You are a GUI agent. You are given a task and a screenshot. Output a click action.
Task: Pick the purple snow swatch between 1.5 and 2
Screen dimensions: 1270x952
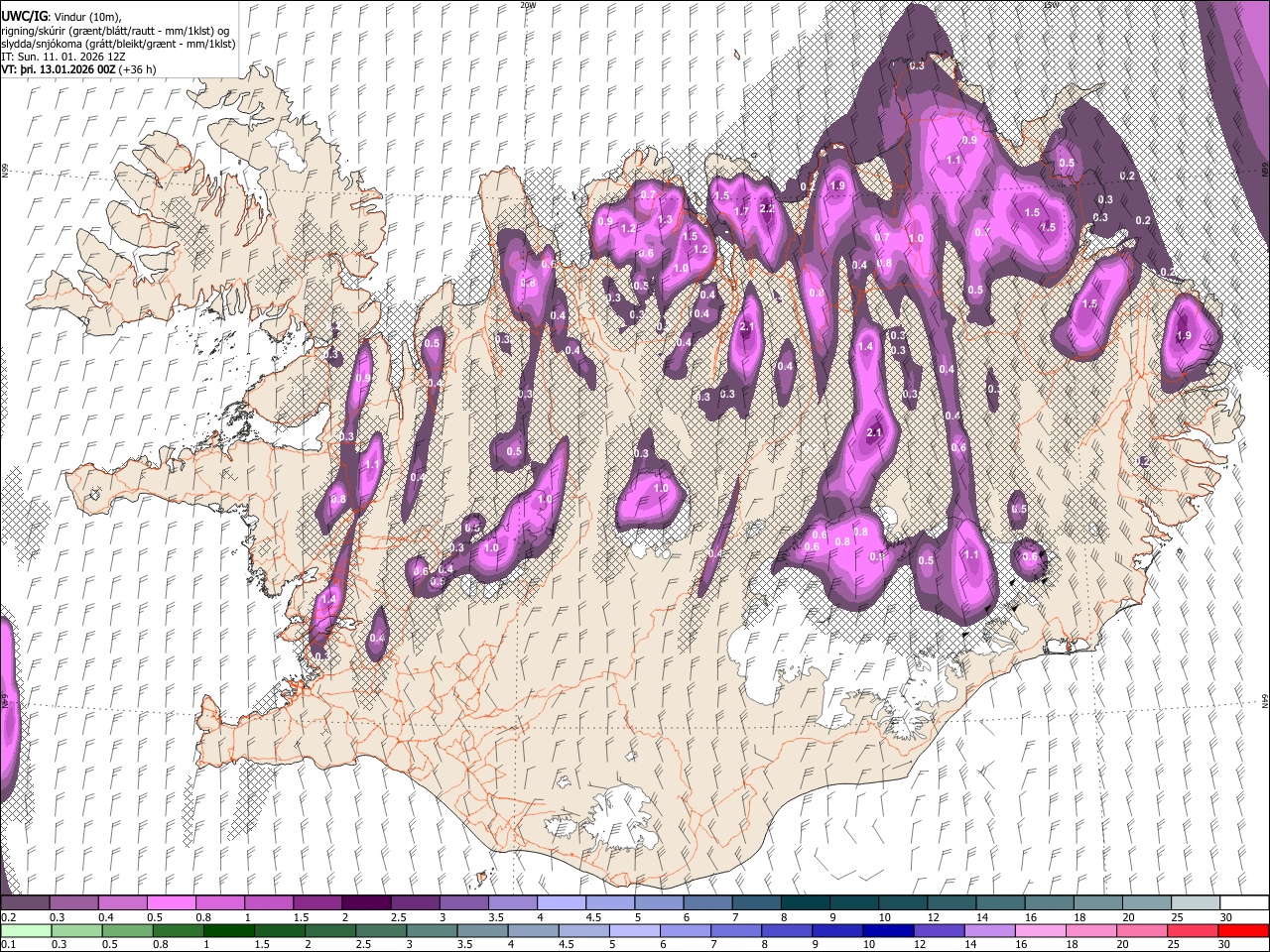pos(317,902)
